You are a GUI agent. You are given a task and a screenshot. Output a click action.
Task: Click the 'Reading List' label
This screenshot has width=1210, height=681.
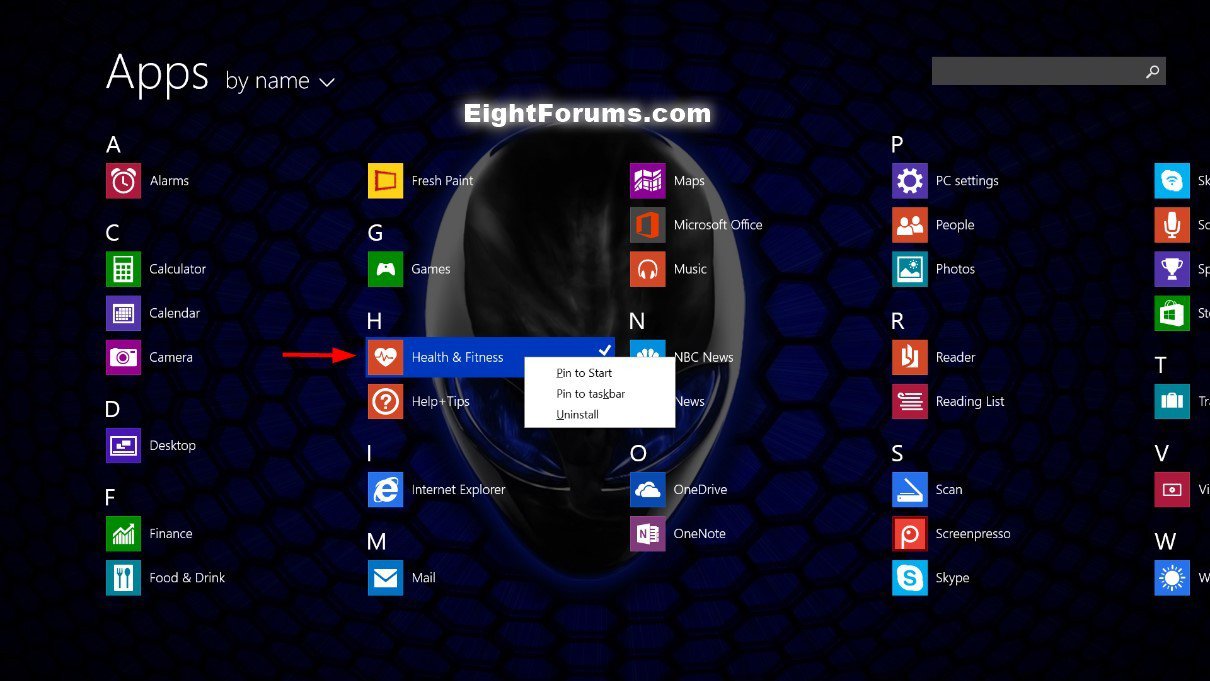pyautogui.click(x=970, y=402)
